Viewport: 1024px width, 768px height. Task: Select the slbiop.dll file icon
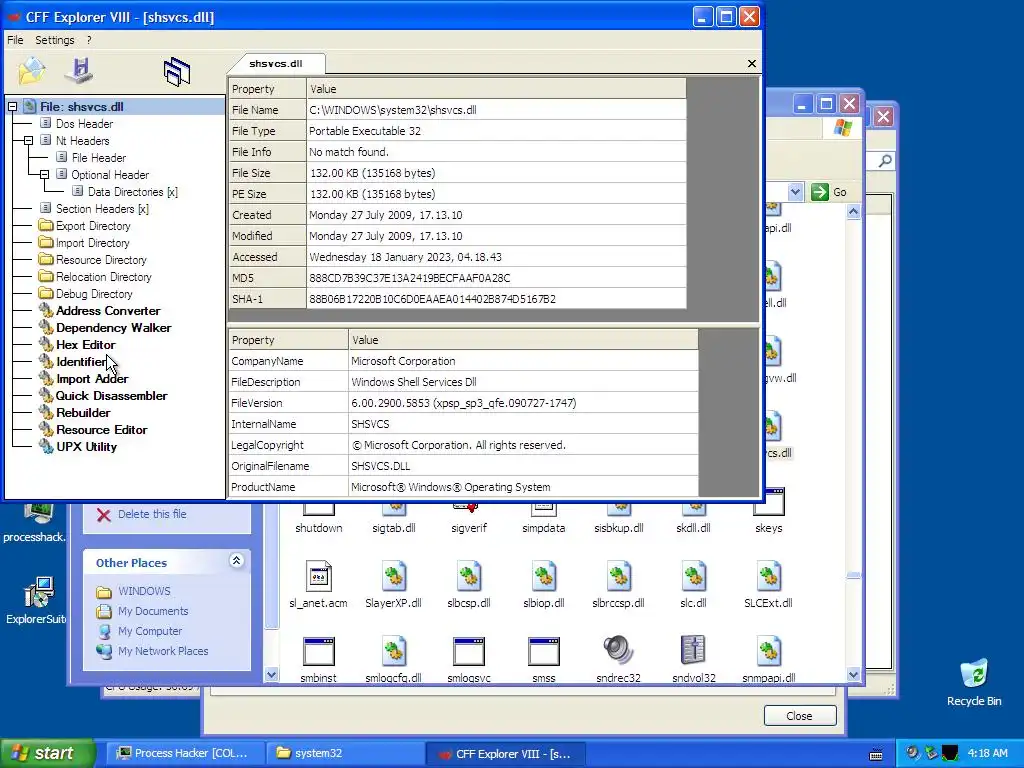(x=544, y=577)
